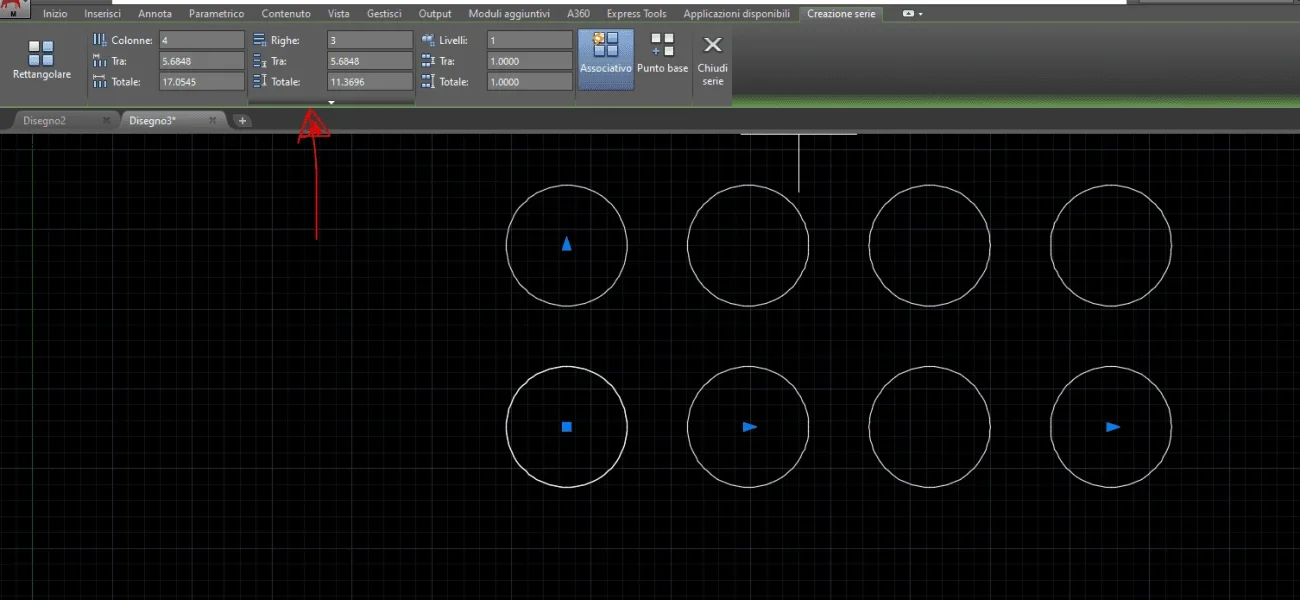Click the Righe rows icon

[259, 40]
